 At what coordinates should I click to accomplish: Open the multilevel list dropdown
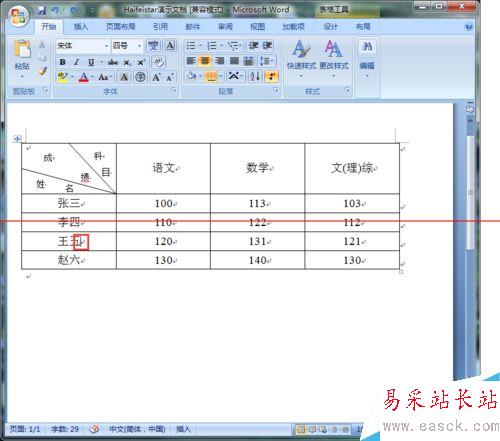(x=235, y=46)
